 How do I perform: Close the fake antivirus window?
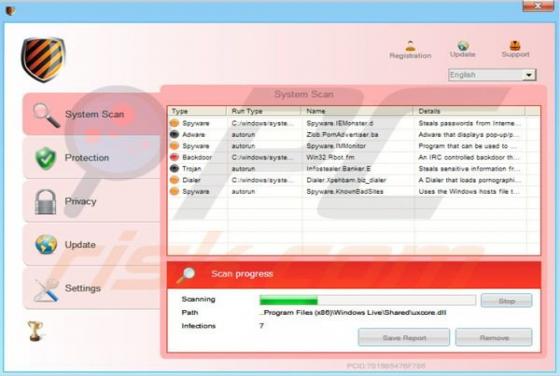537,6
